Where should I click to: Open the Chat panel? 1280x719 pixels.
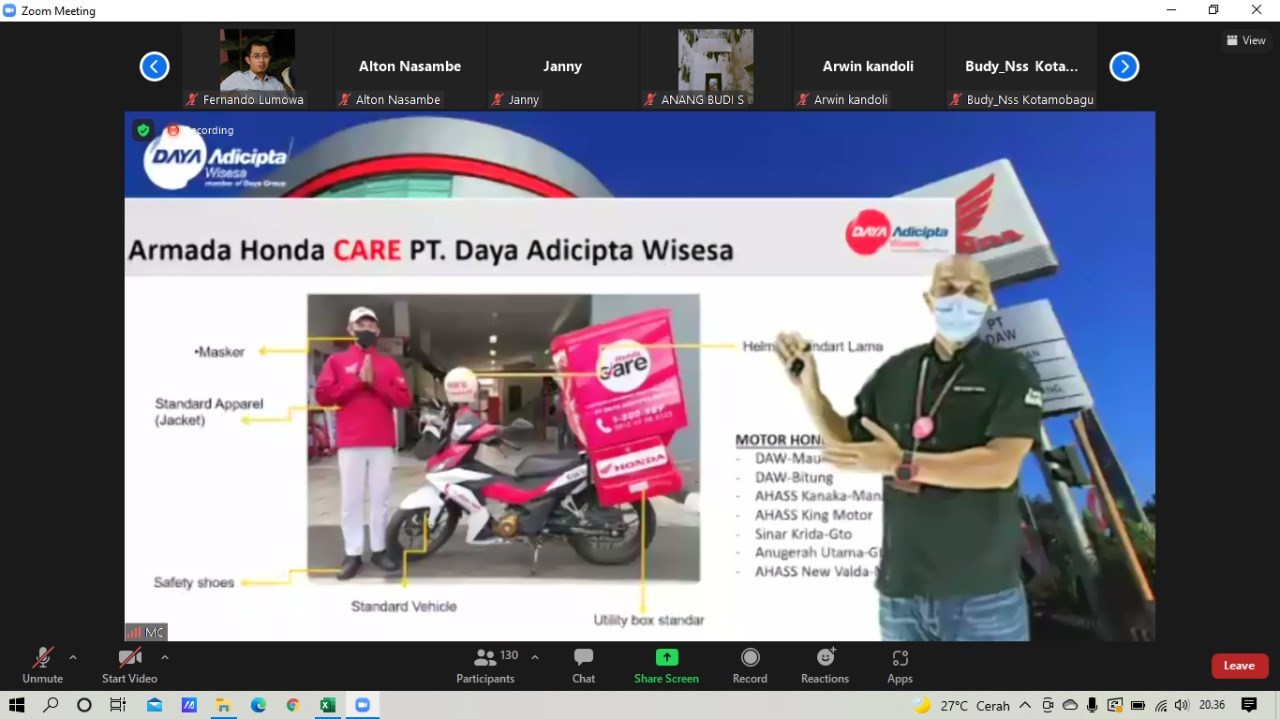pyautogui.click(x=583, y=666)
